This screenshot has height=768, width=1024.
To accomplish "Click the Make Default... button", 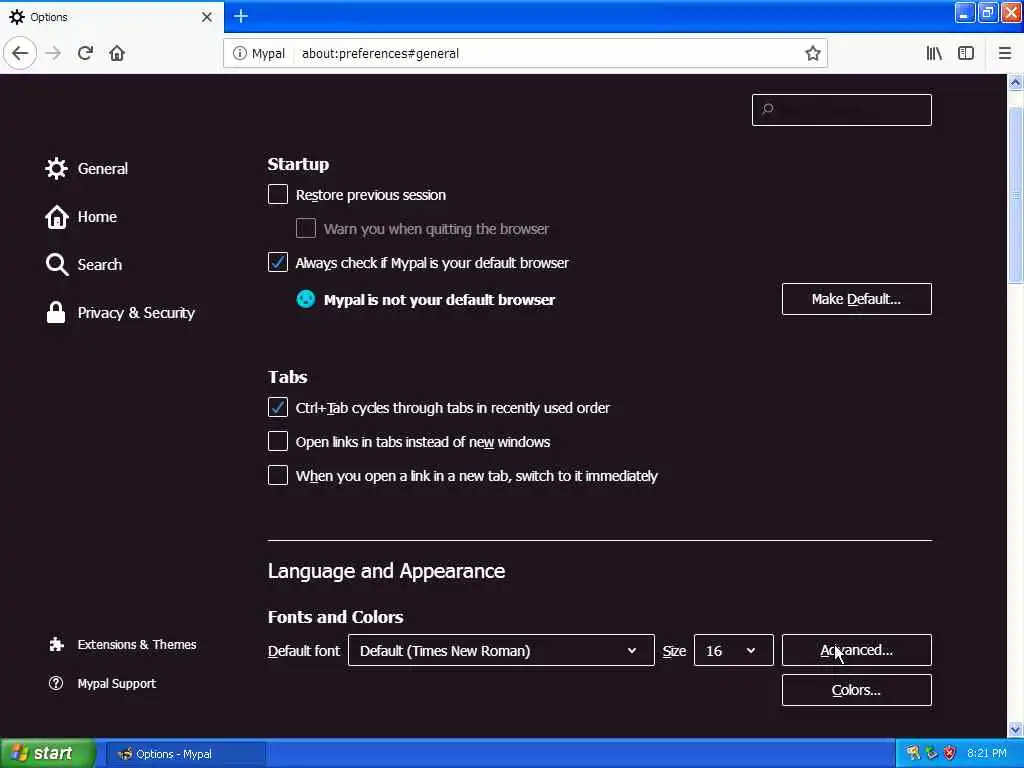I will [856, 299].
